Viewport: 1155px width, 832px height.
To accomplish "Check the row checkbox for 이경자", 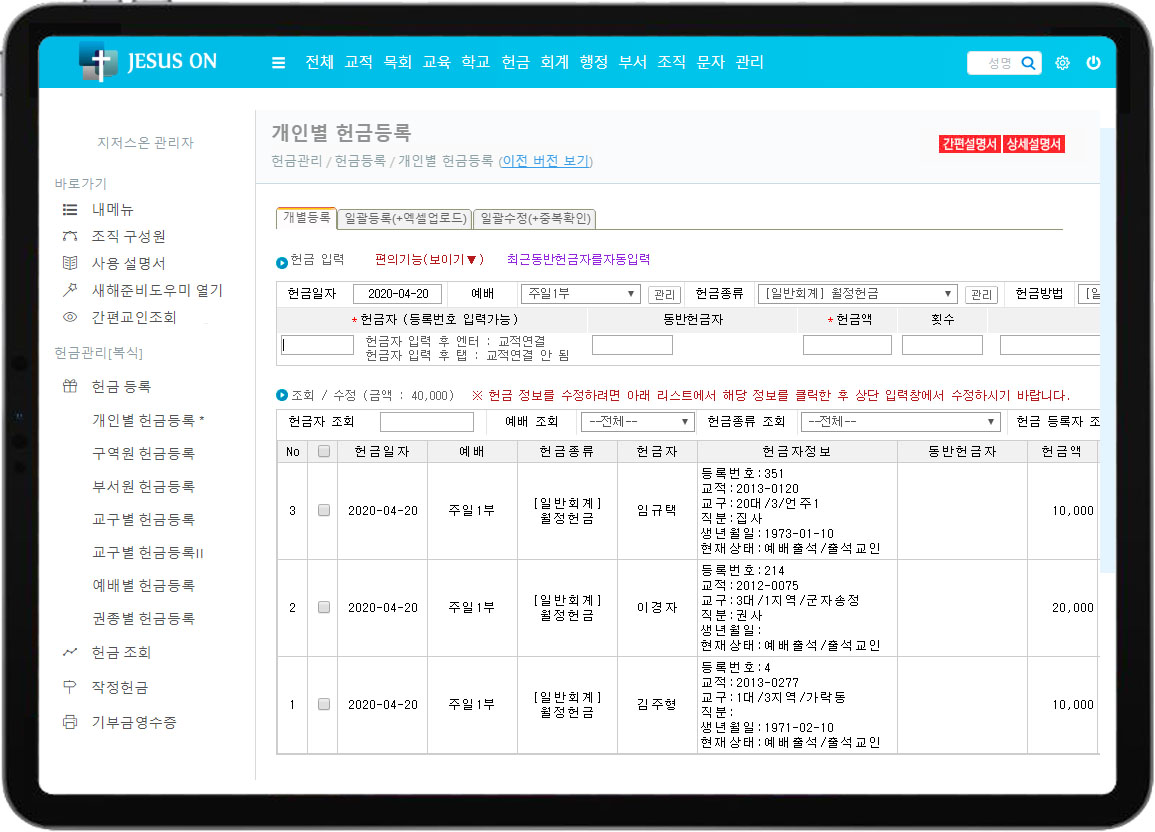I will tap(323, 607).
